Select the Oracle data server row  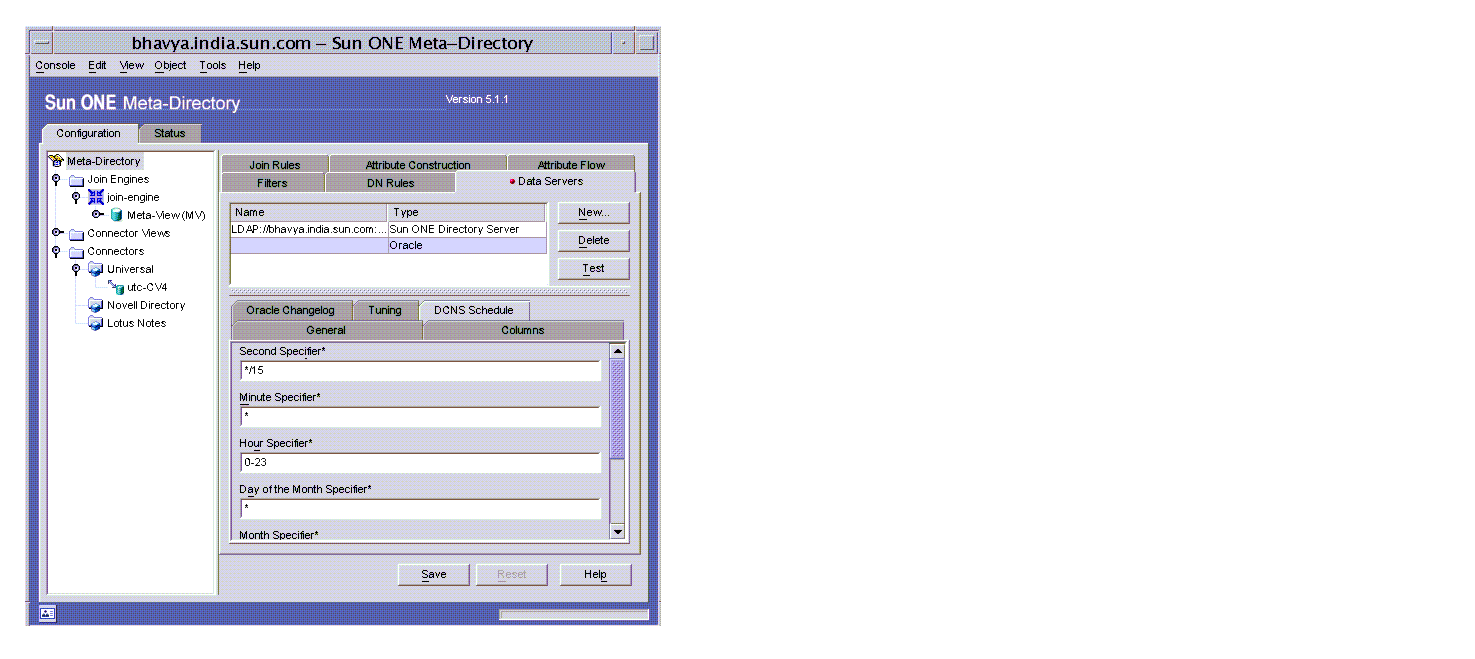pyautogui.click(x=388, y=246)
